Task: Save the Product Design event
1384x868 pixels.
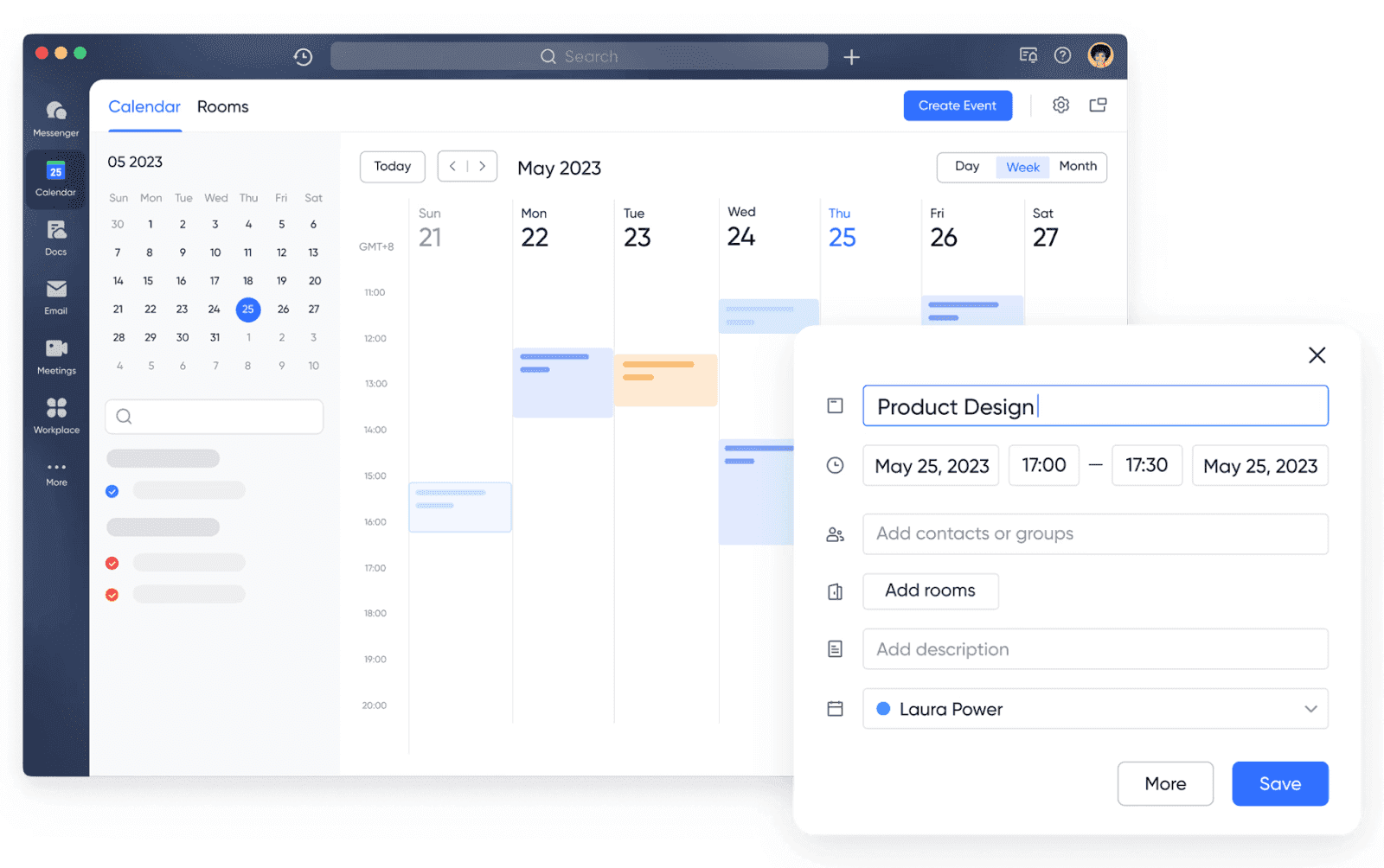Action: pyautogui.click(x=1279, y=783)
